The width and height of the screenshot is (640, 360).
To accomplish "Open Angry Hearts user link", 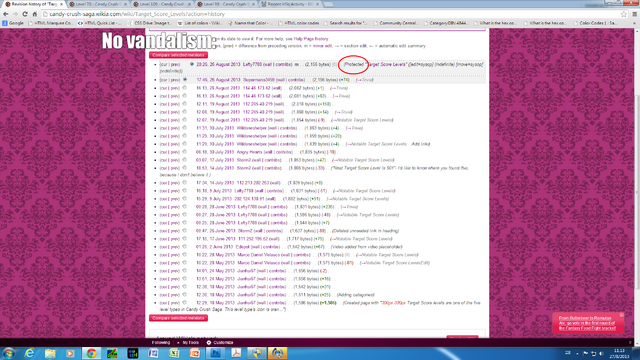I will click(249, 152).
